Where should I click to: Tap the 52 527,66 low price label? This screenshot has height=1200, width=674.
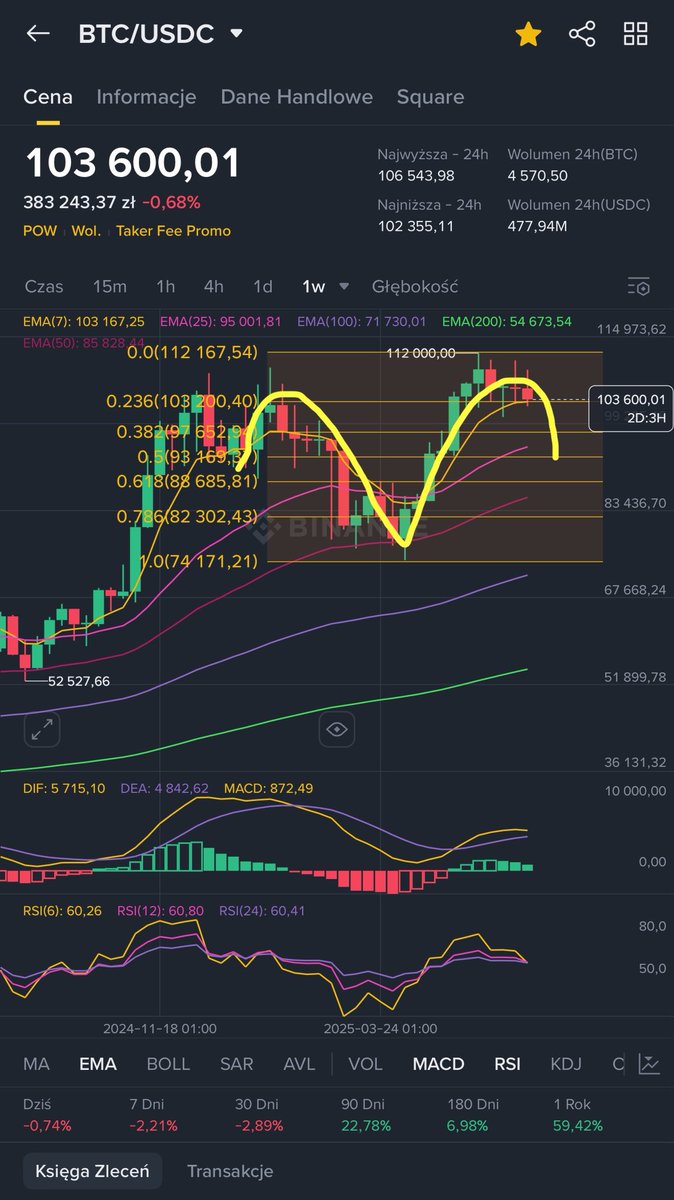point(79,681)
